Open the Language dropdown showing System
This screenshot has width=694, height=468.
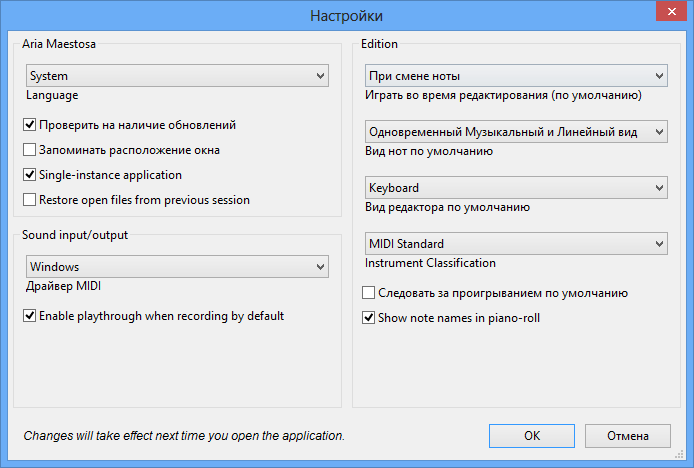click(177, 76)
